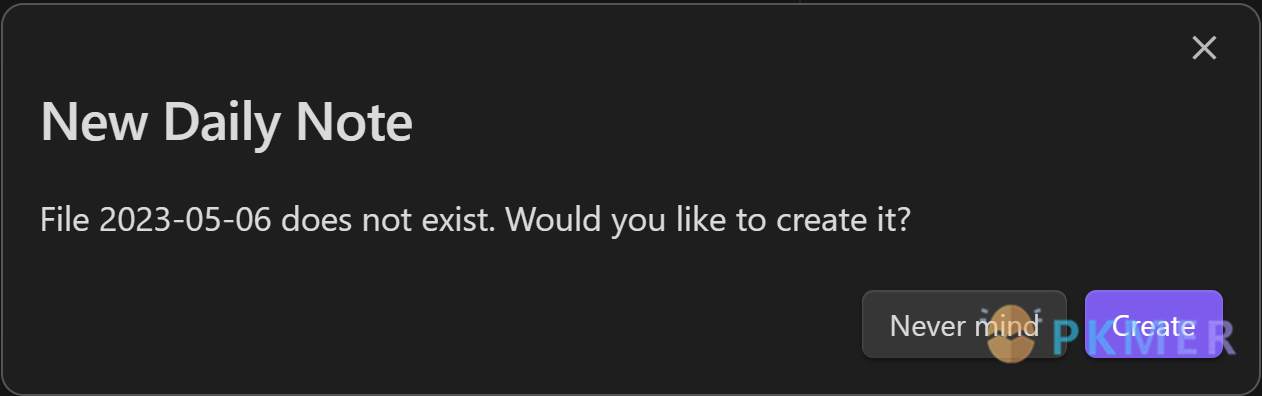Click the New Daily Note heading
The image size is (1262, 396).
(226, 123)
